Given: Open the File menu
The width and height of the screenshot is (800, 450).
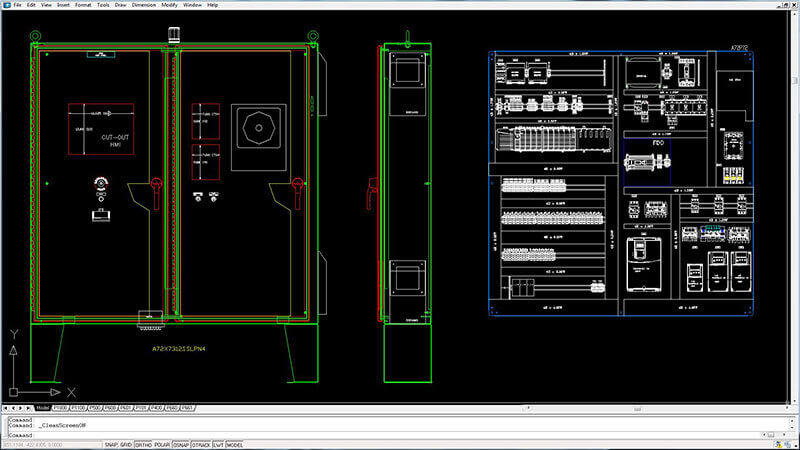Looking at the screenshot, I should click(17, 5).
